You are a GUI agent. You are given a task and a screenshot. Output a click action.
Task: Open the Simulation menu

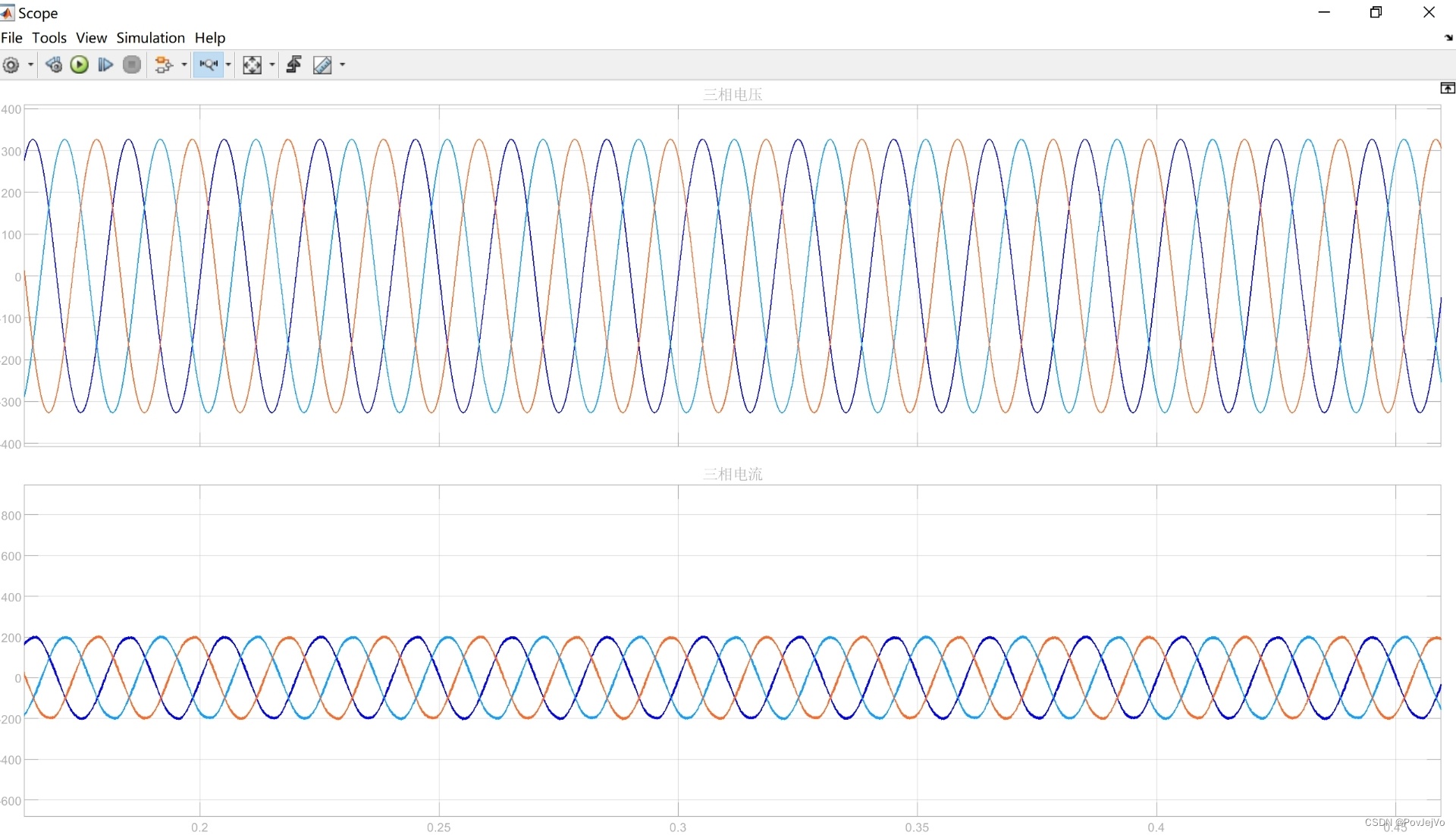point(150,38)
